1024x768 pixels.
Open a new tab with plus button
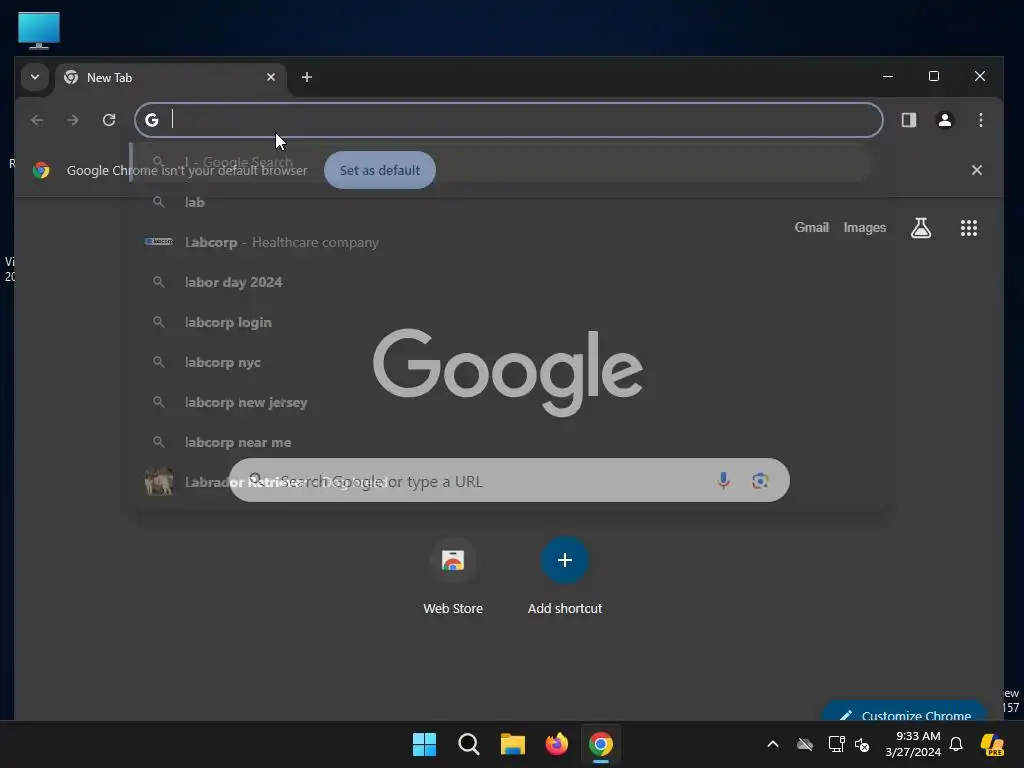click(x=306, y=77)
